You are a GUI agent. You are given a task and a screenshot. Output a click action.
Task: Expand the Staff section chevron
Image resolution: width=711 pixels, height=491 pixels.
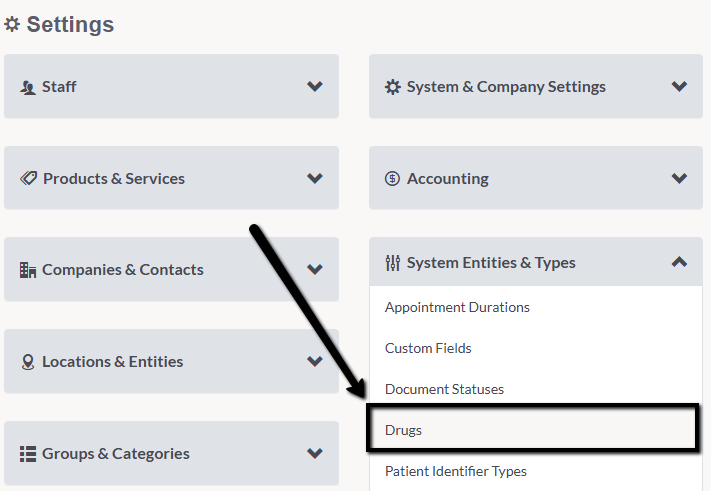coord(315,86)
